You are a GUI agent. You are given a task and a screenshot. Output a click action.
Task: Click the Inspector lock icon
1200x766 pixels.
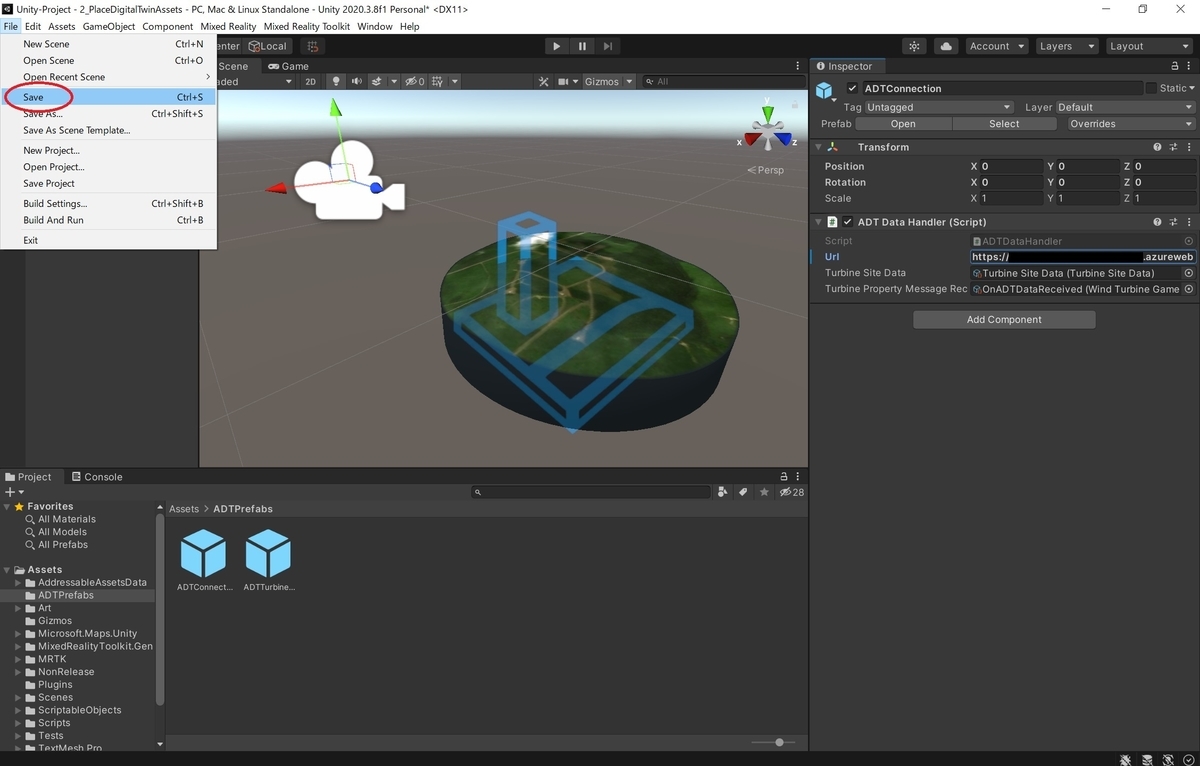(x=1174, y=66)
